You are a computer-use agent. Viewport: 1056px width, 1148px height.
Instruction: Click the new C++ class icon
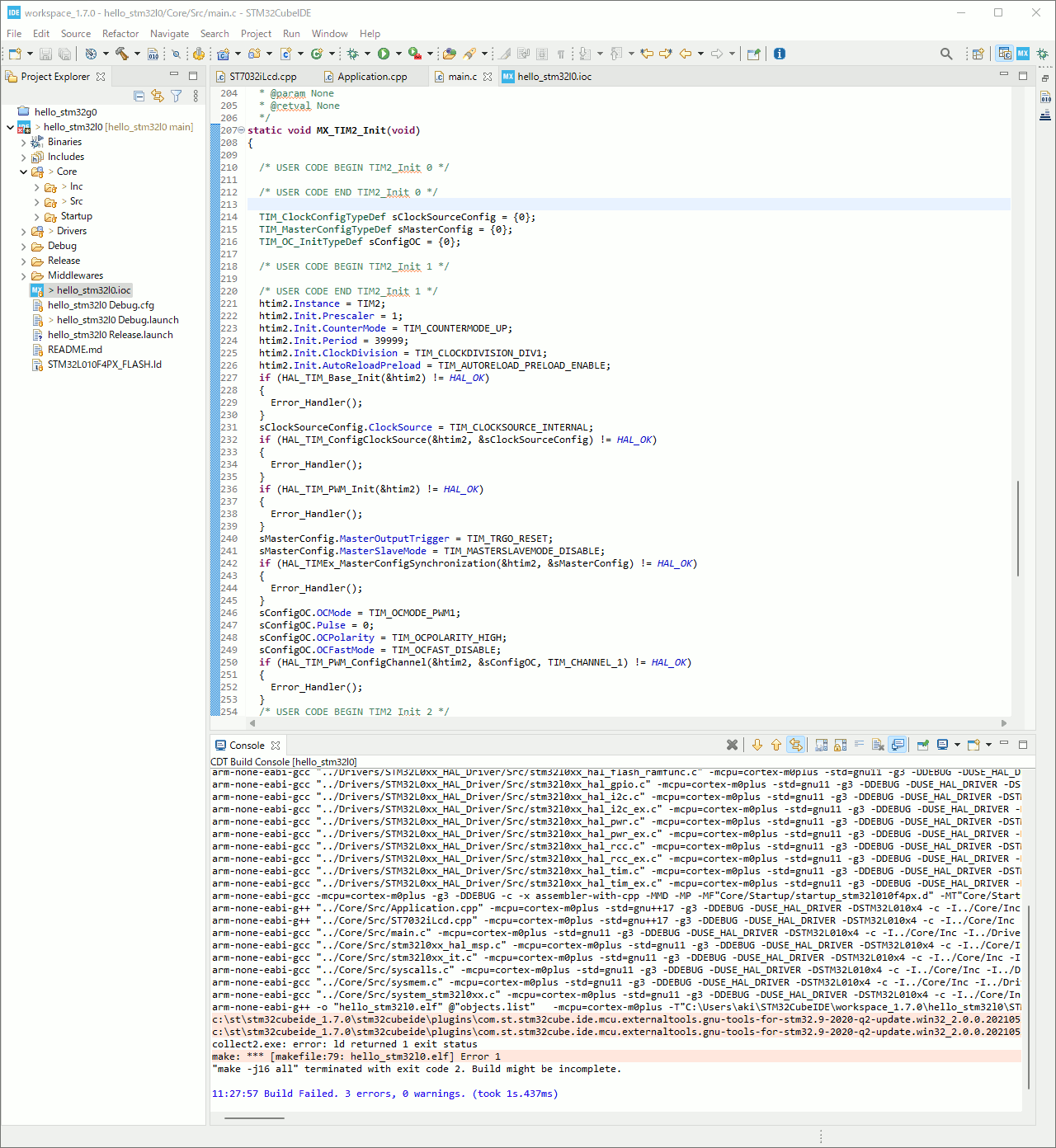317,54
